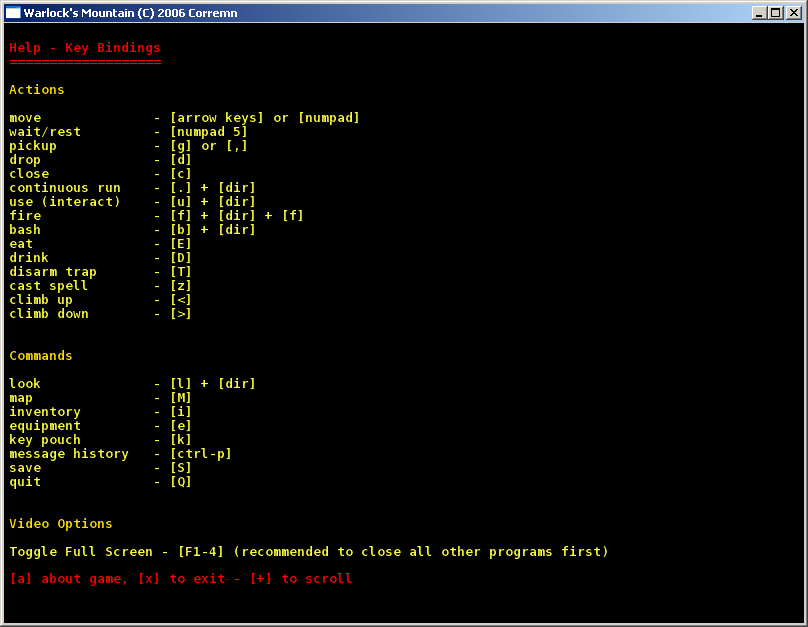Click the "Video Options" section heading
This screenshot has width=808, height=627.
[60, 524]
